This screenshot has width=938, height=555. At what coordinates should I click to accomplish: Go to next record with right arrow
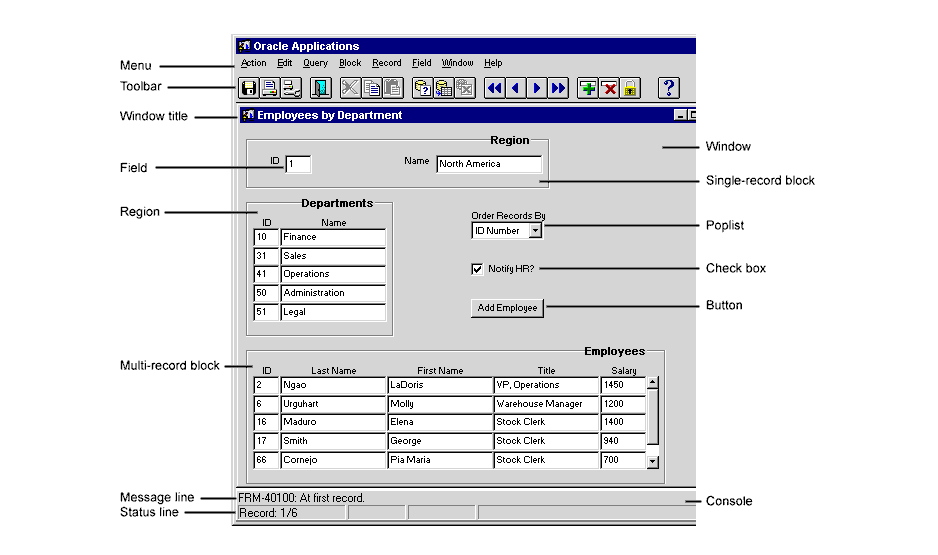537,88
